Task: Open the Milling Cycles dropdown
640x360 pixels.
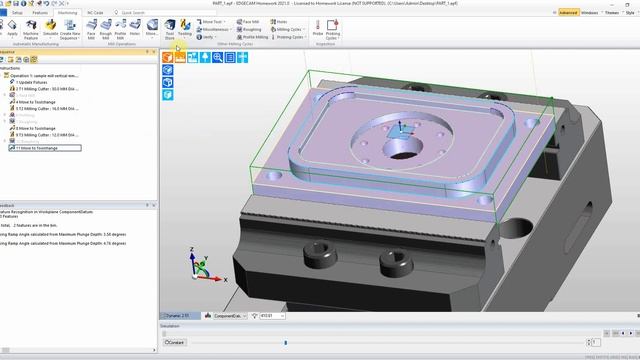Action: coord(288,29)
